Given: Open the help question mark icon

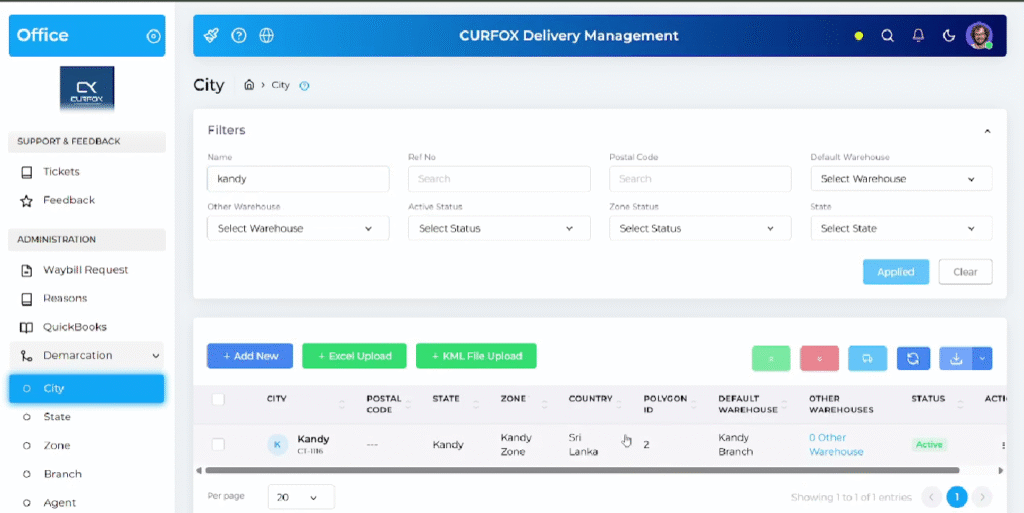Looking at the screenshot, I should pos(239,36).
